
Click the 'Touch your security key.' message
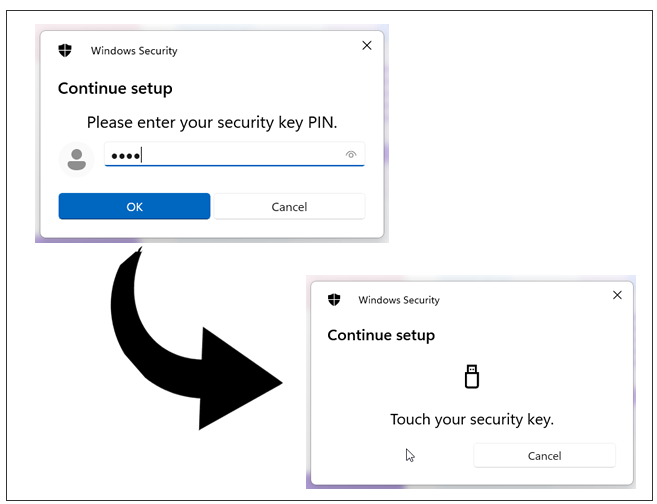pos(472,419)
